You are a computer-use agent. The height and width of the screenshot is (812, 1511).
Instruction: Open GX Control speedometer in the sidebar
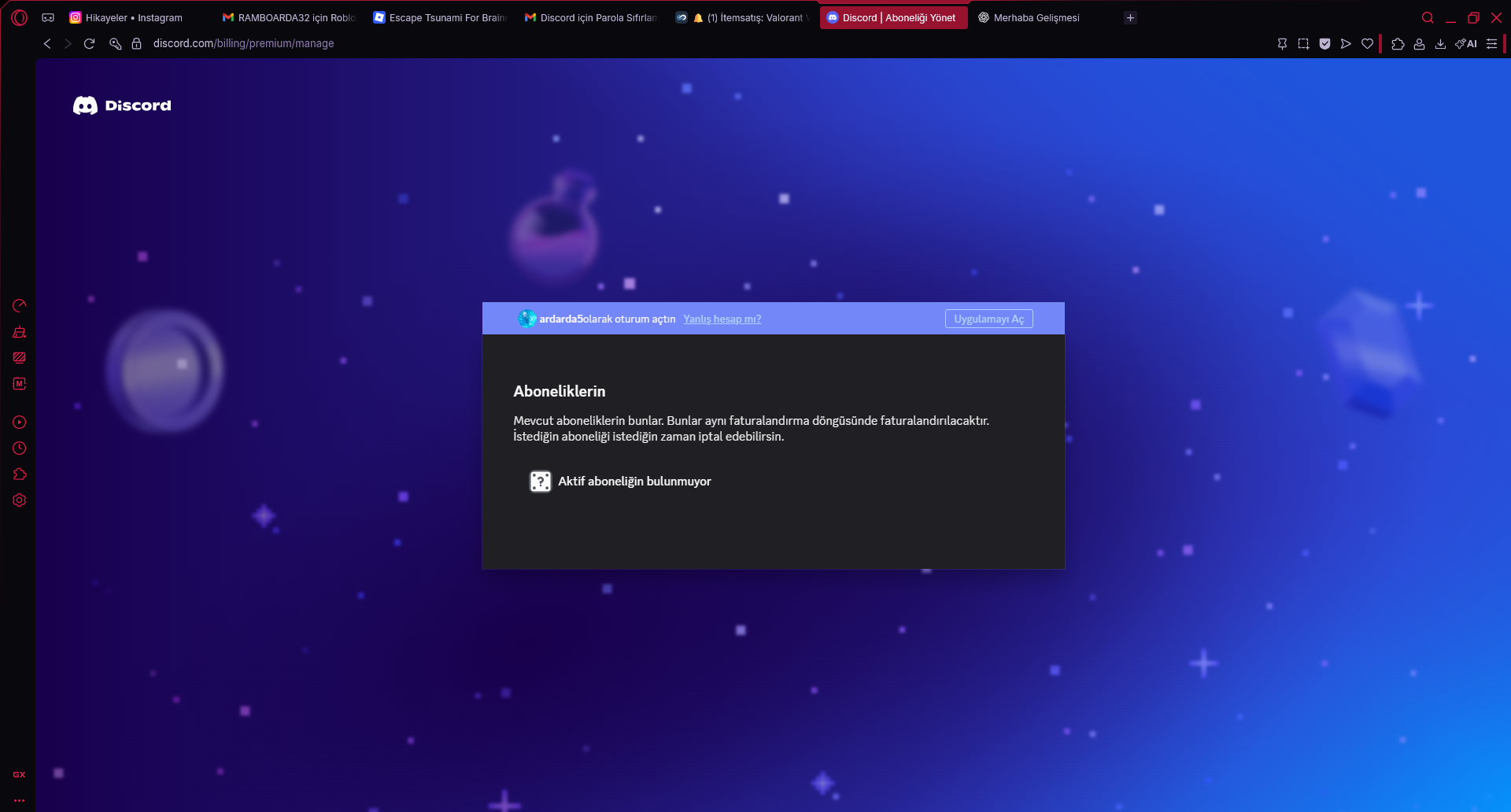[x=20, y=305]
